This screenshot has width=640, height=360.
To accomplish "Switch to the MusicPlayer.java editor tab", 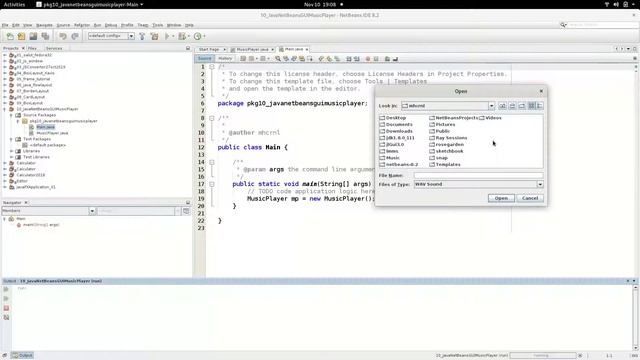I will (x=252, y=49).
